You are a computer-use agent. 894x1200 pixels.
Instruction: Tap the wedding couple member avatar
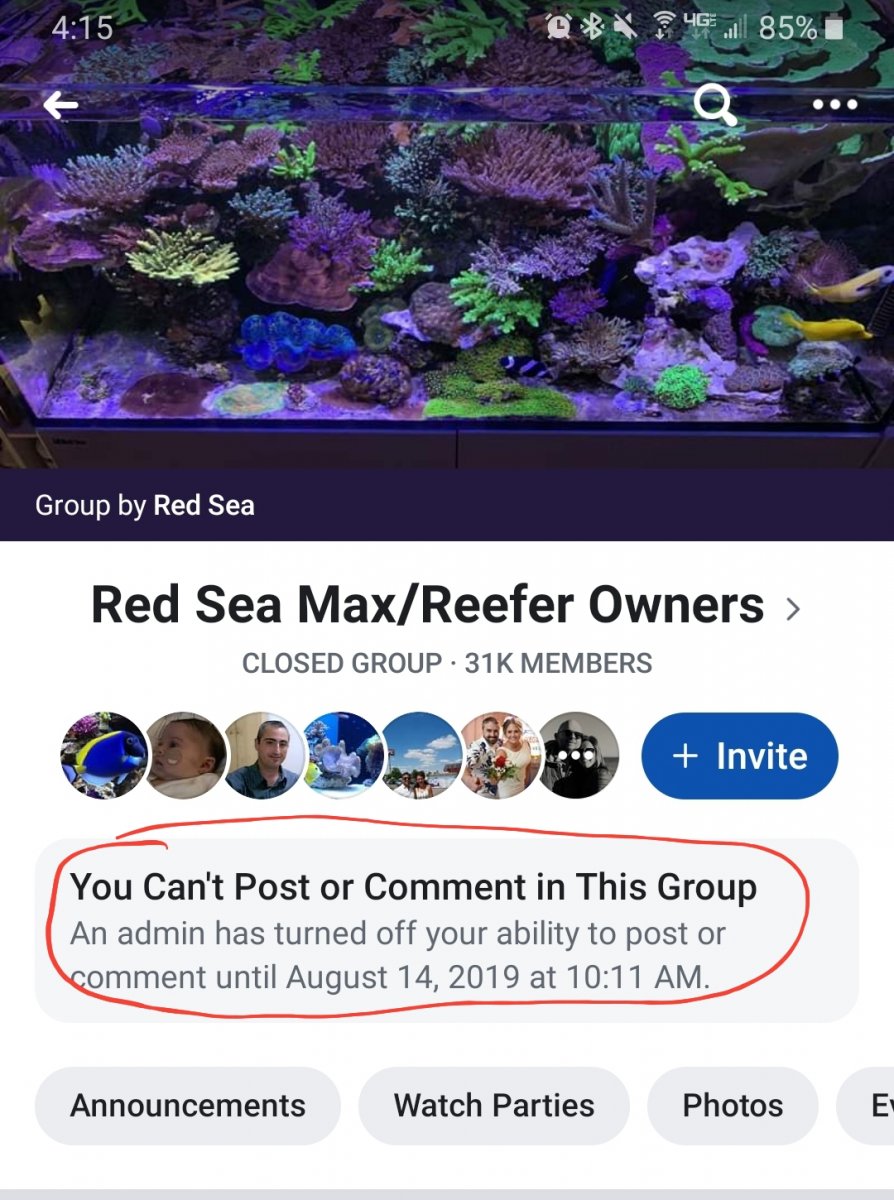(x=501, y=755)
